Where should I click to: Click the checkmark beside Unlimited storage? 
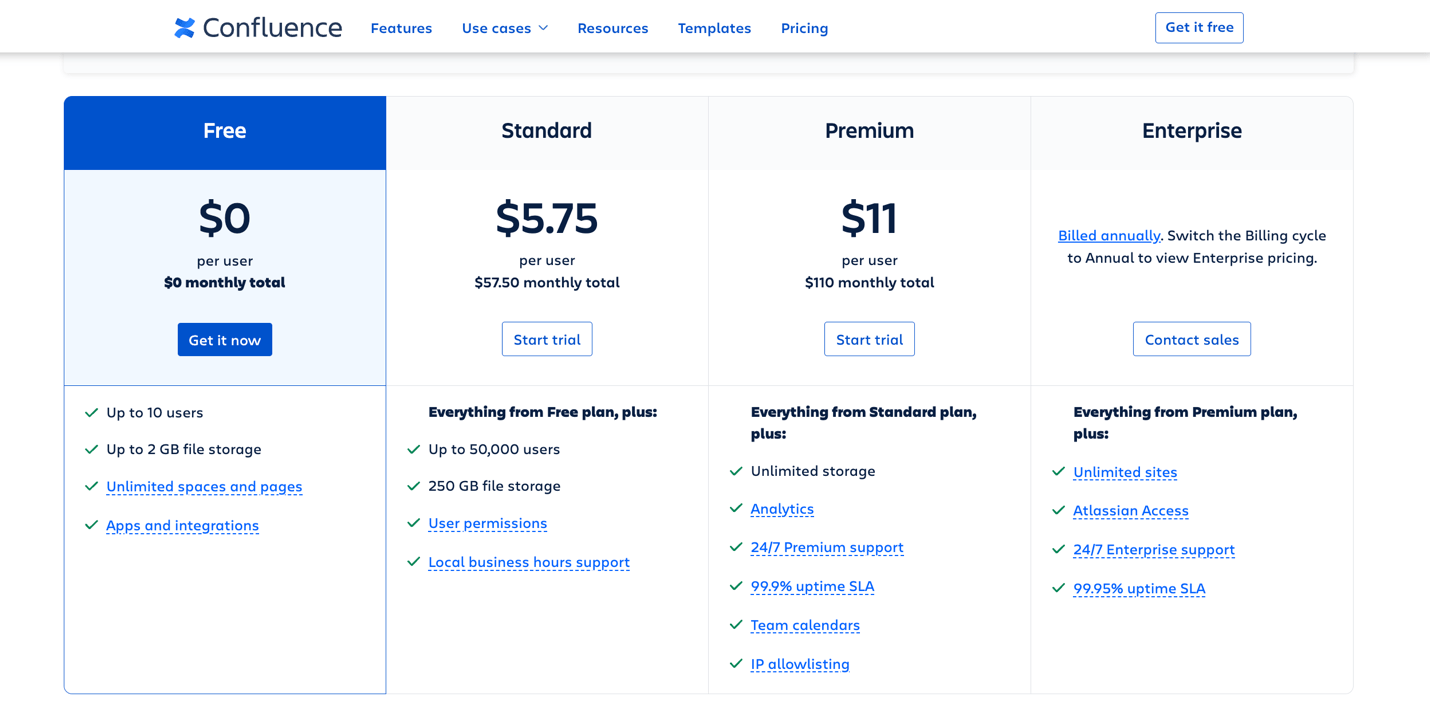coord(735,470)
